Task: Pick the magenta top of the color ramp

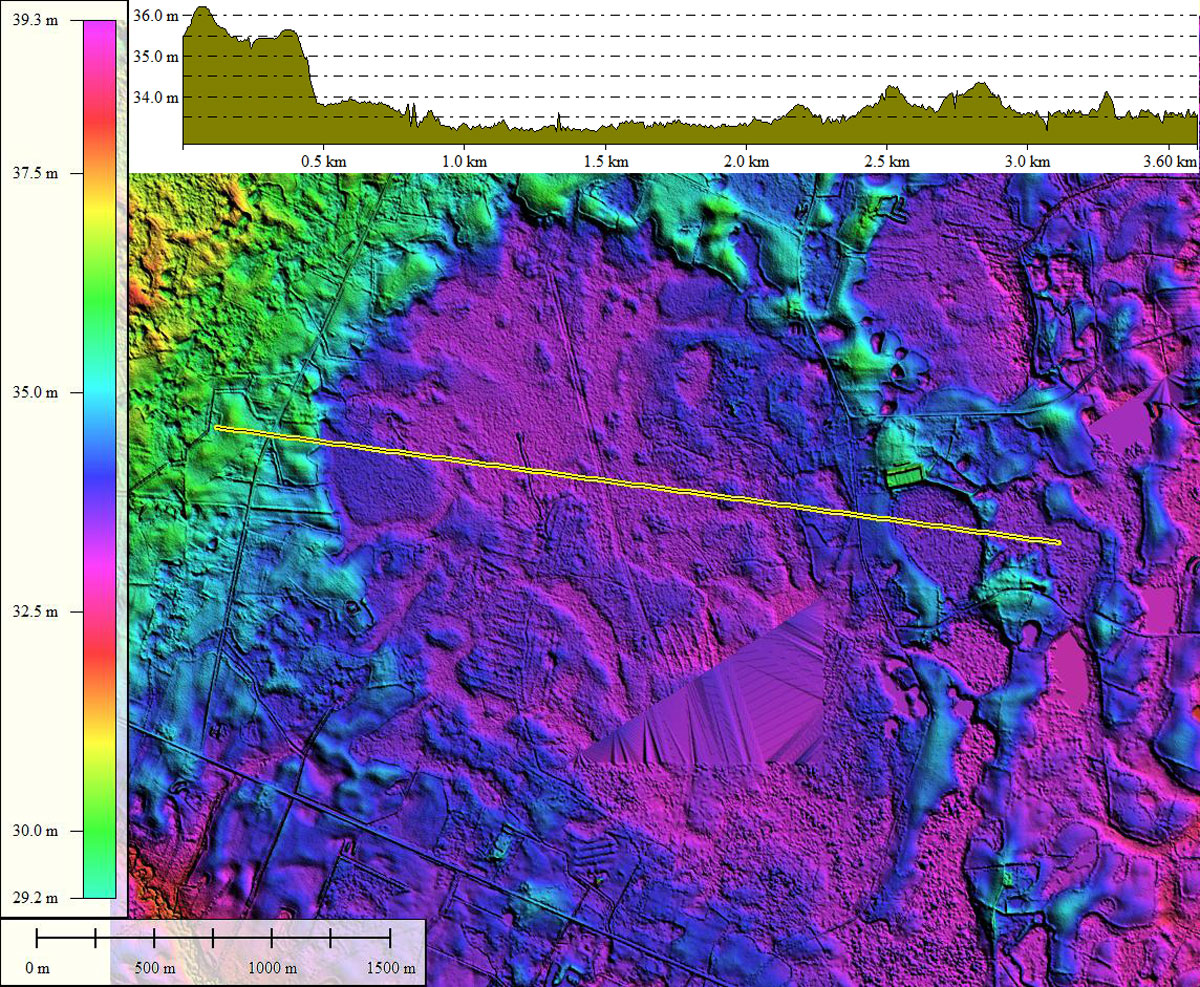Action: pyautogui.click(x=99, y=28)
